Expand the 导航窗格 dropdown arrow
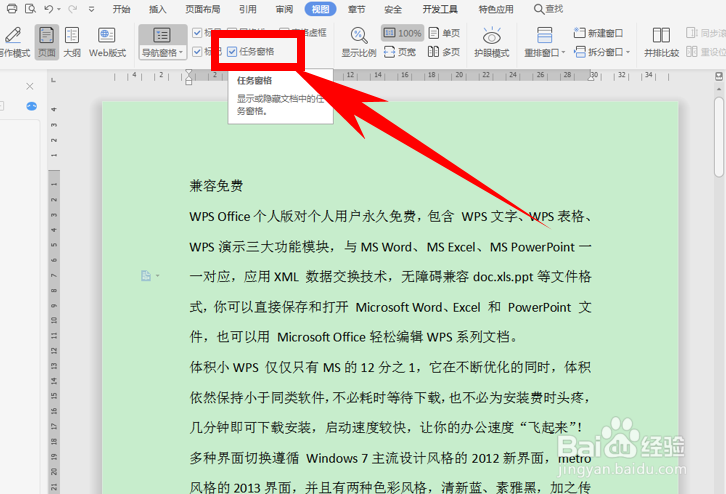The width and height of the screenshot is (726, 494). click(x=181, y=53)
